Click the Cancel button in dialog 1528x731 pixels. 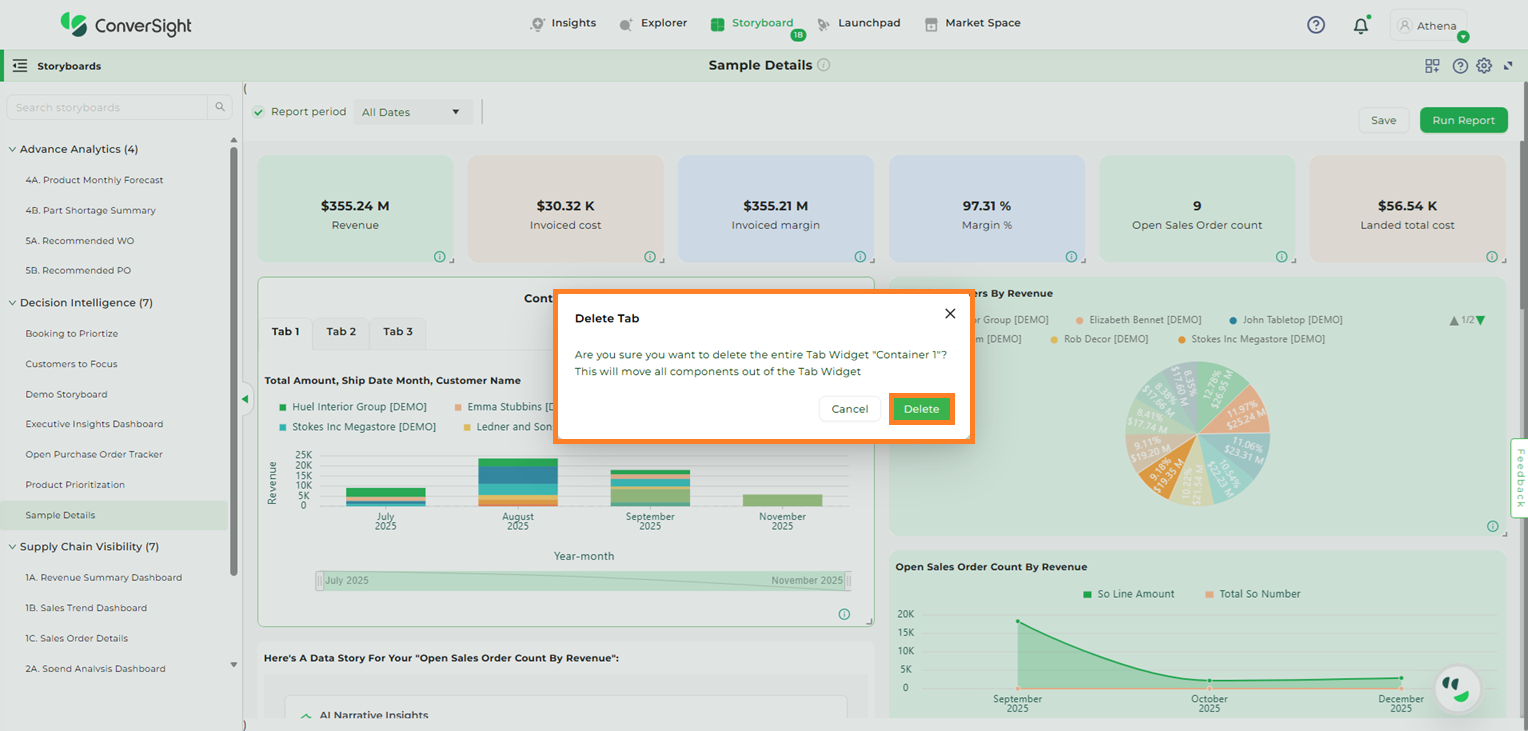(849, 409)
